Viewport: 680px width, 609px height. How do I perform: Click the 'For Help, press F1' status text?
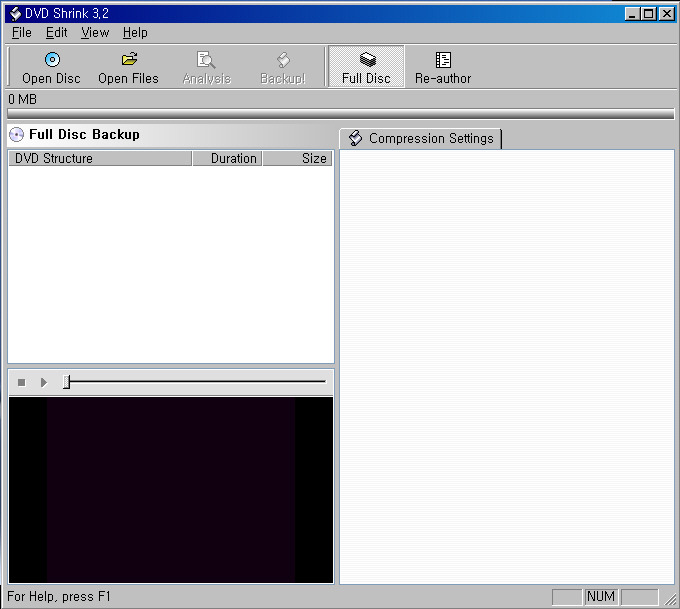click(59, 597)
